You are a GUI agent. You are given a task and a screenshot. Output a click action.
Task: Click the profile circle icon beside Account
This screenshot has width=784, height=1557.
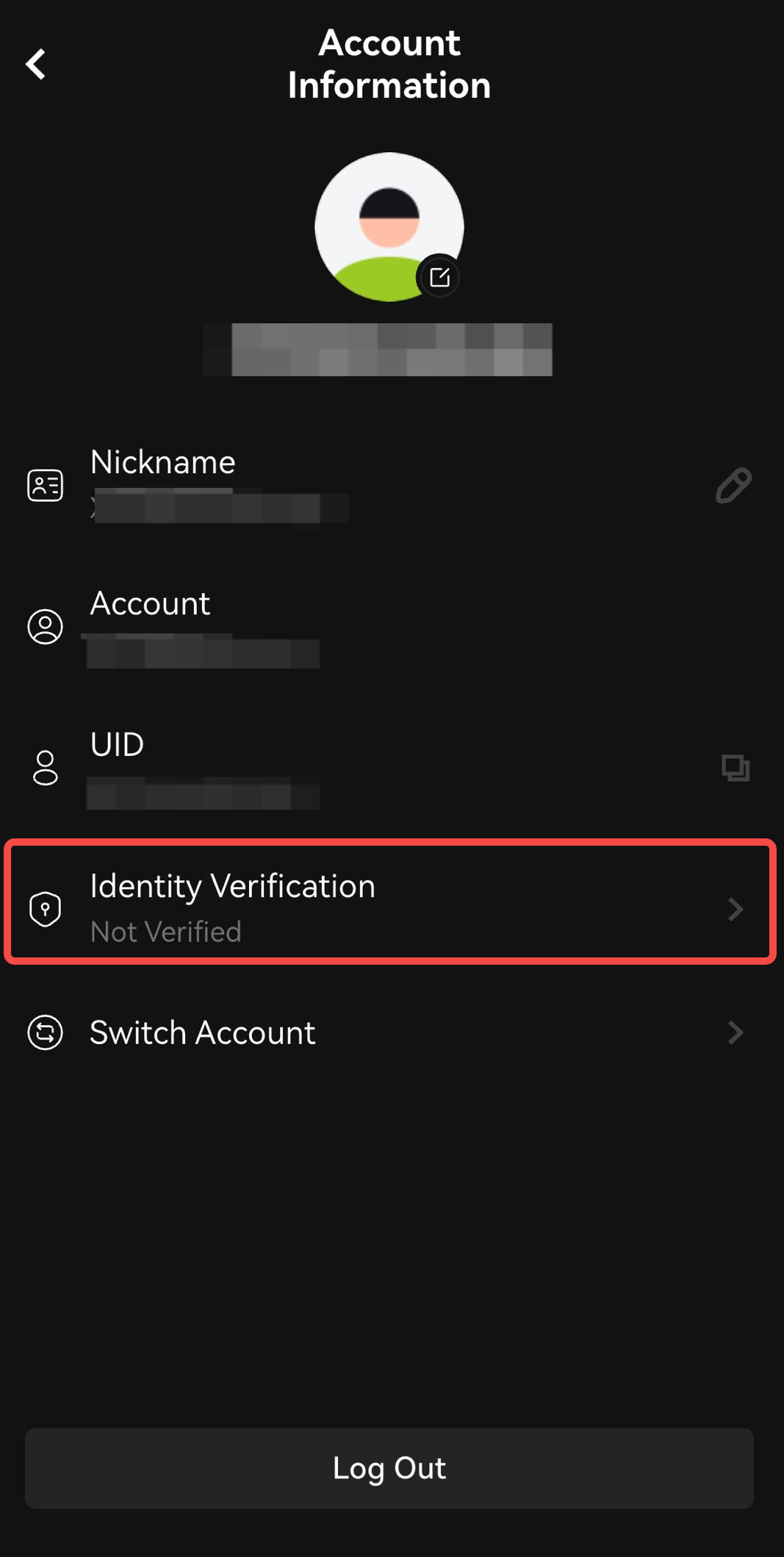click(46, 627)
